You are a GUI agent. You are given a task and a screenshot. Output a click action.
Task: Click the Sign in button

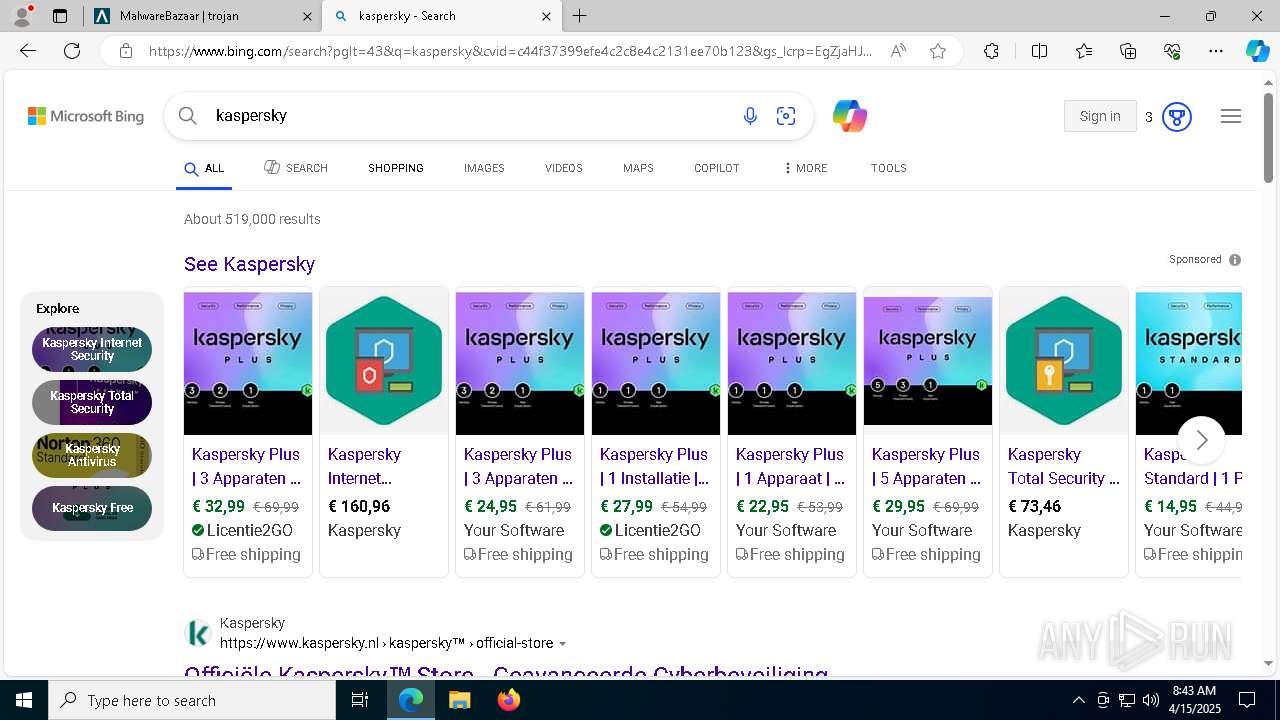click(1100, 116)
